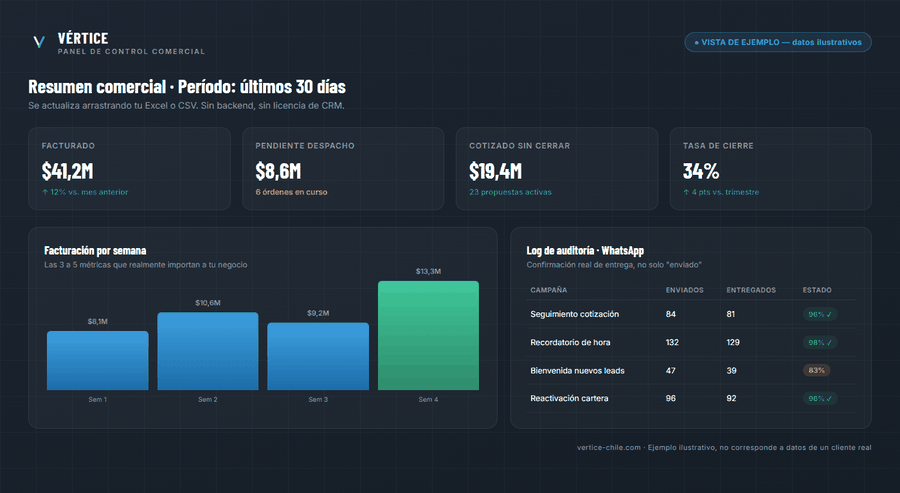Select the Recordatorio de hora campaign row
Image resolution: width=900 pixels, height=493 pixels.
click(x=691, y=342)
